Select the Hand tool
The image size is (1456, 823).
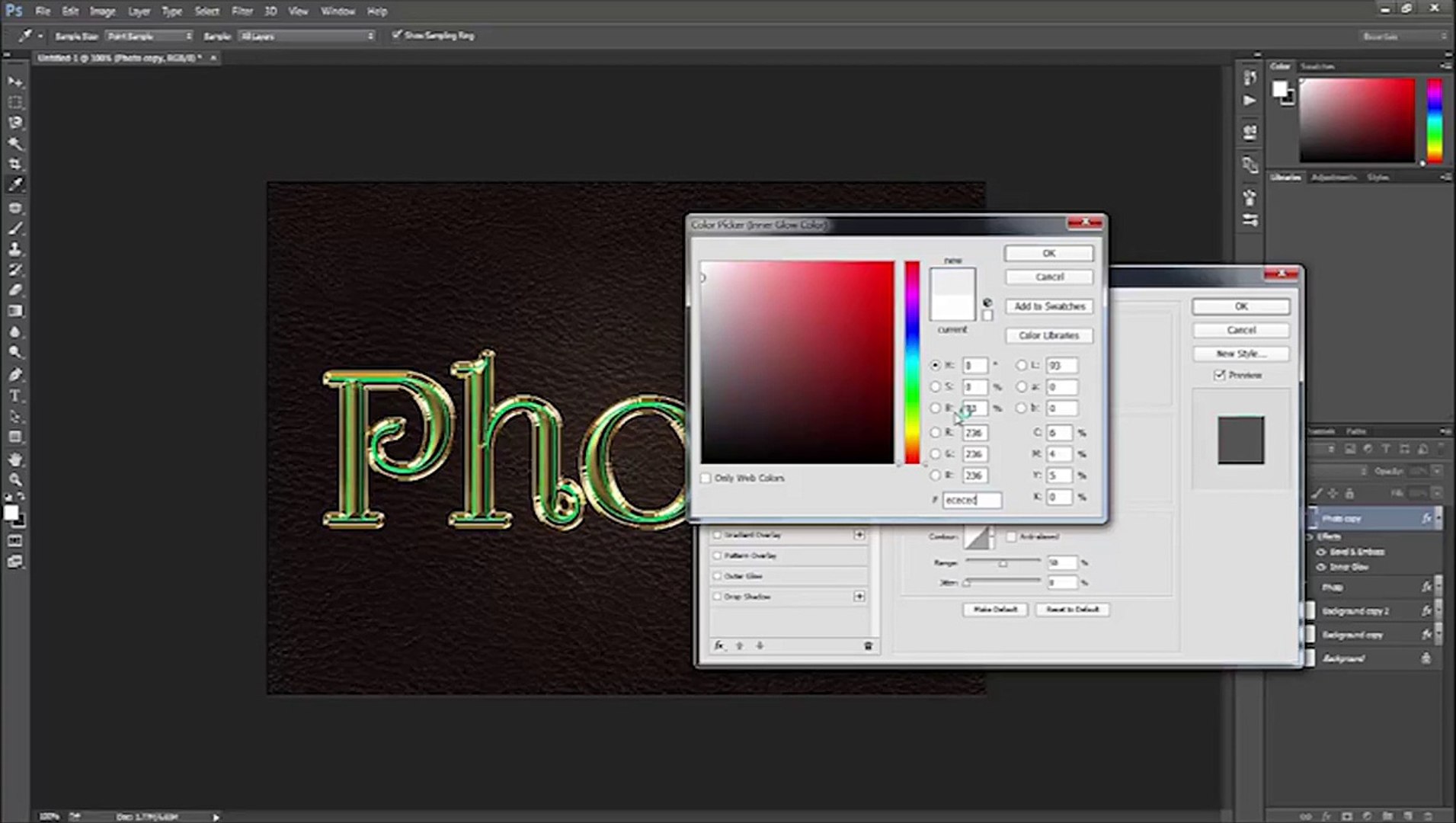click(15, 460)
